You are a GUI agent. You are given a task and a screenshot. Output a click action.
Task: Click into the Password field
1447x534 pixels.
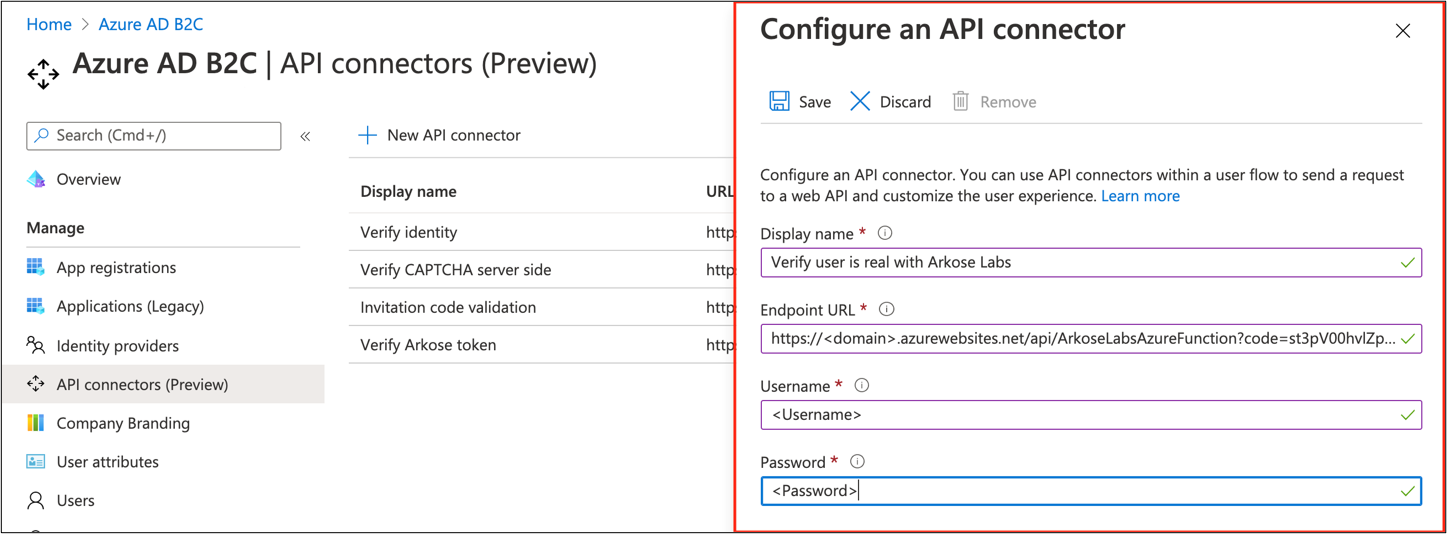[1091, 491]
